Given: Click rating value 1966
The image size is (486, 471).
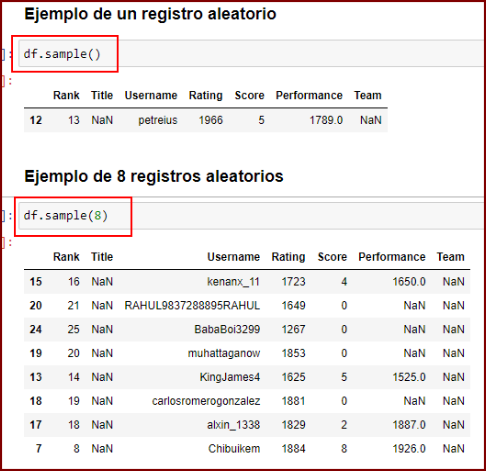Looking at the screenshot, I should click(x=211, y=120).
